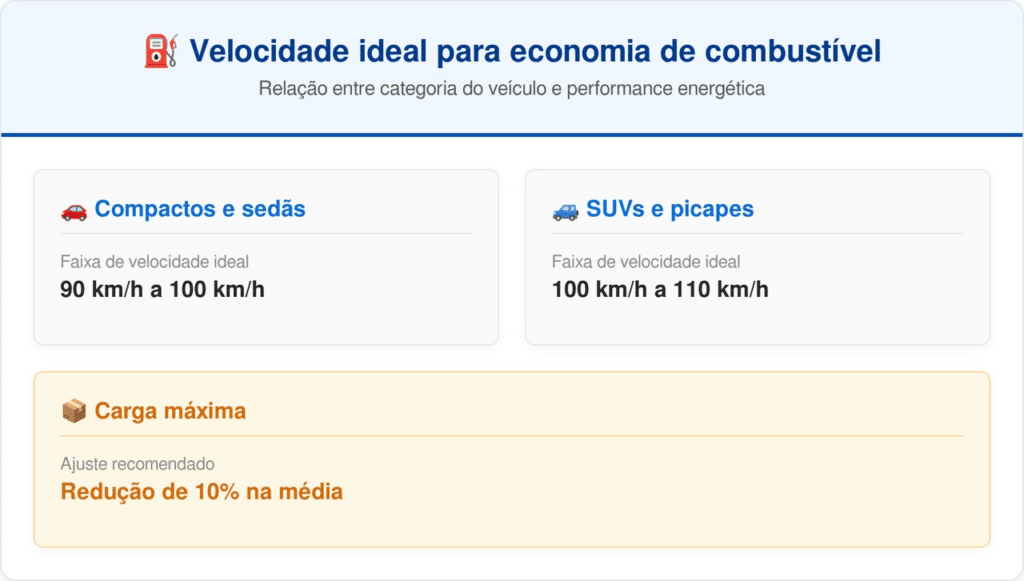Click the title 'Velocidade ideal para economia de combustível'

click(x=535, y=51)
